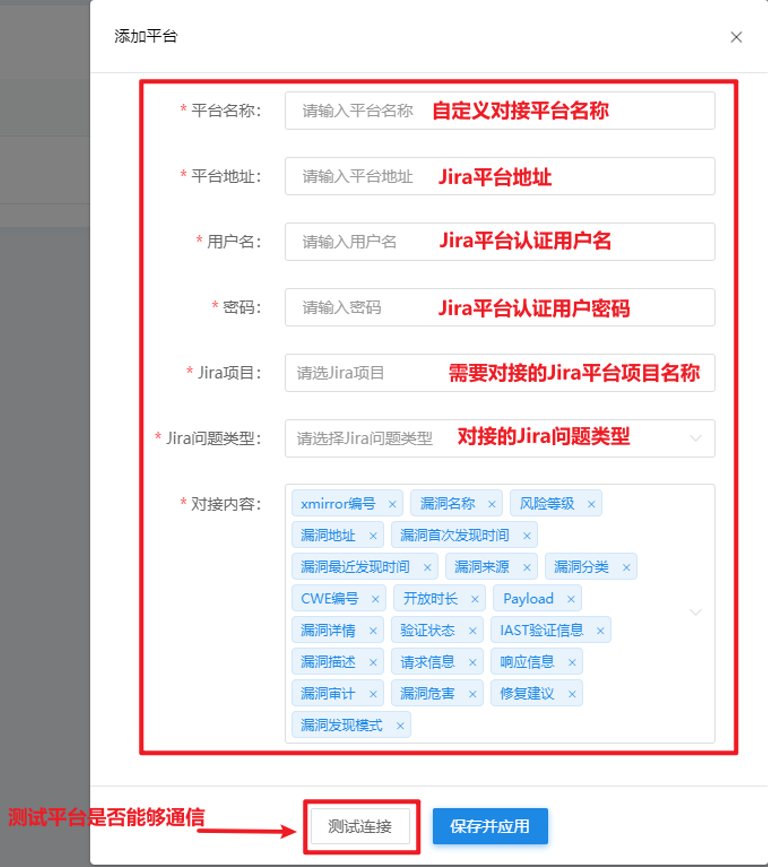Screen dimensions: 768x867
Task: Remove the 风险等级 tag
Action: coord(591,504)
